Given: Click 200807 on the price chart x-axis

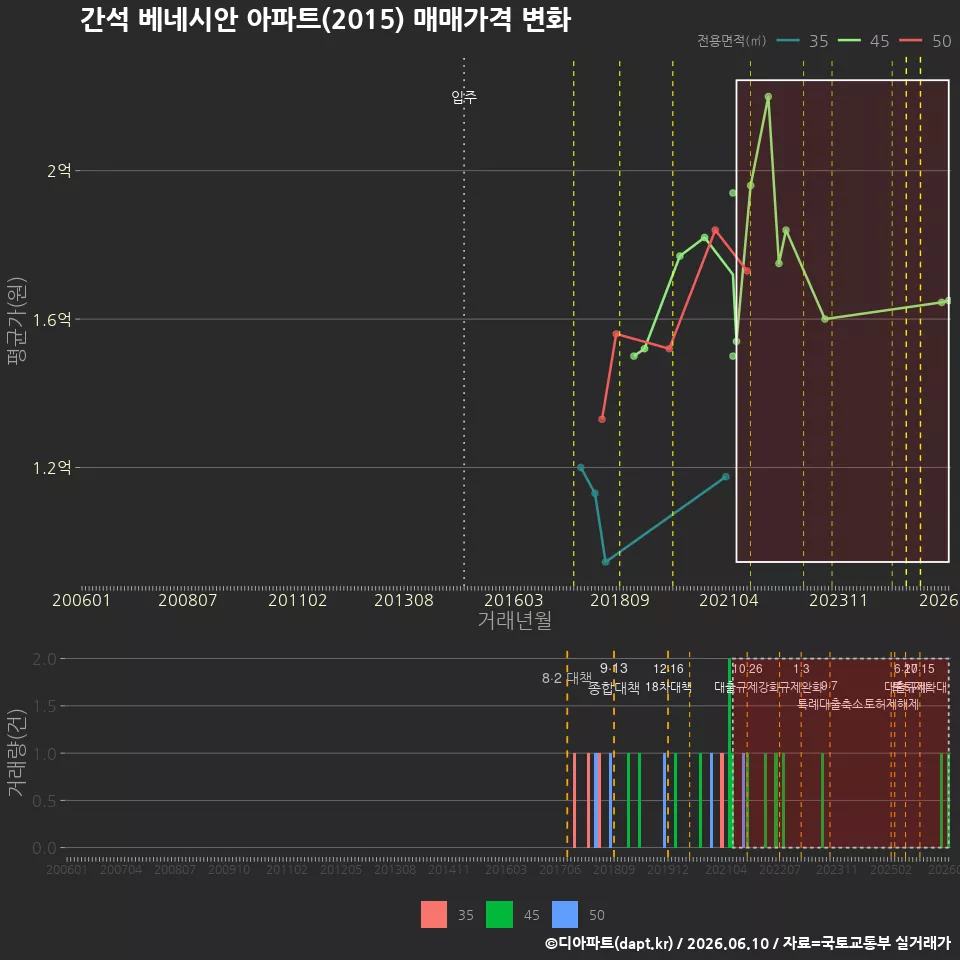Looking at the screenshot, I should coord(187,600).
